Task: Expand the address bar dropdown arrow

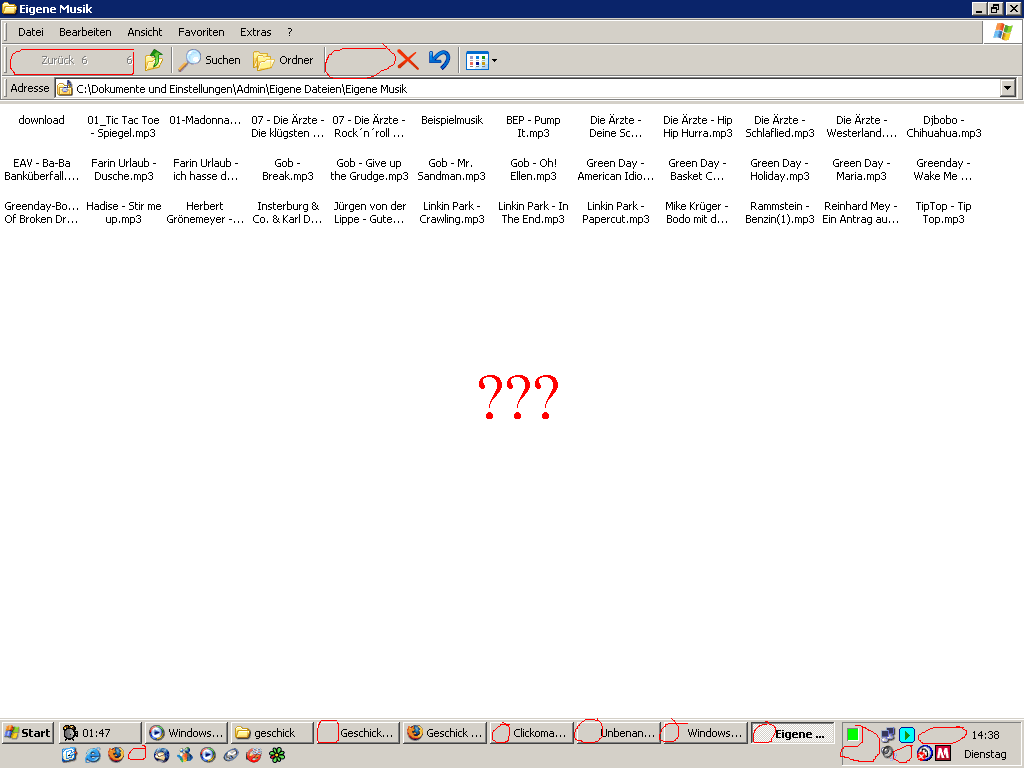Action: pos(1007,88)
